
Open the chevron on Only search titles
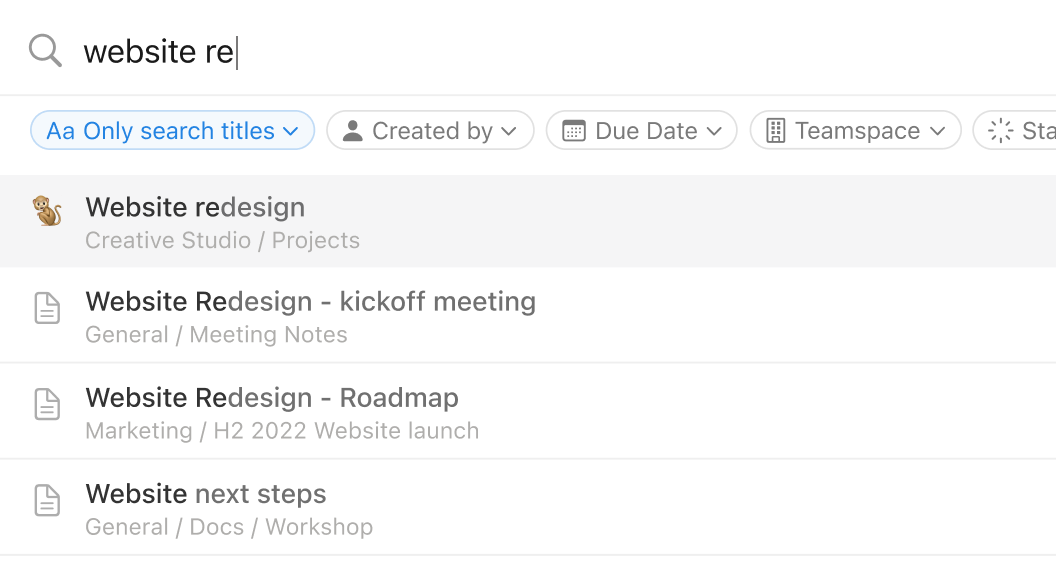point(291,131)
